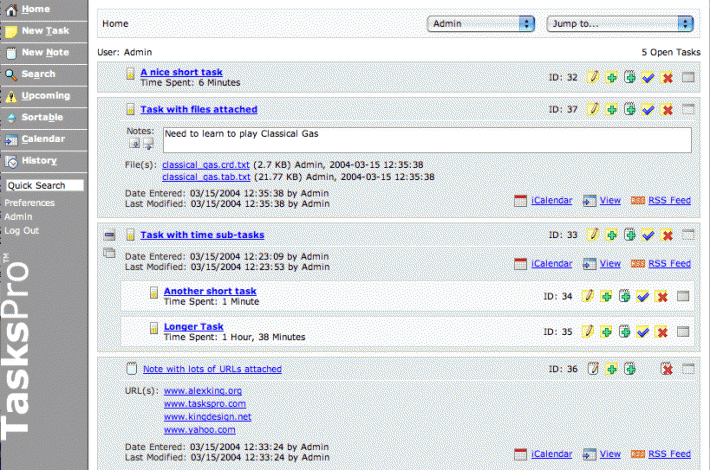Open Preferences in the sidebar

(x=29, y=203)
